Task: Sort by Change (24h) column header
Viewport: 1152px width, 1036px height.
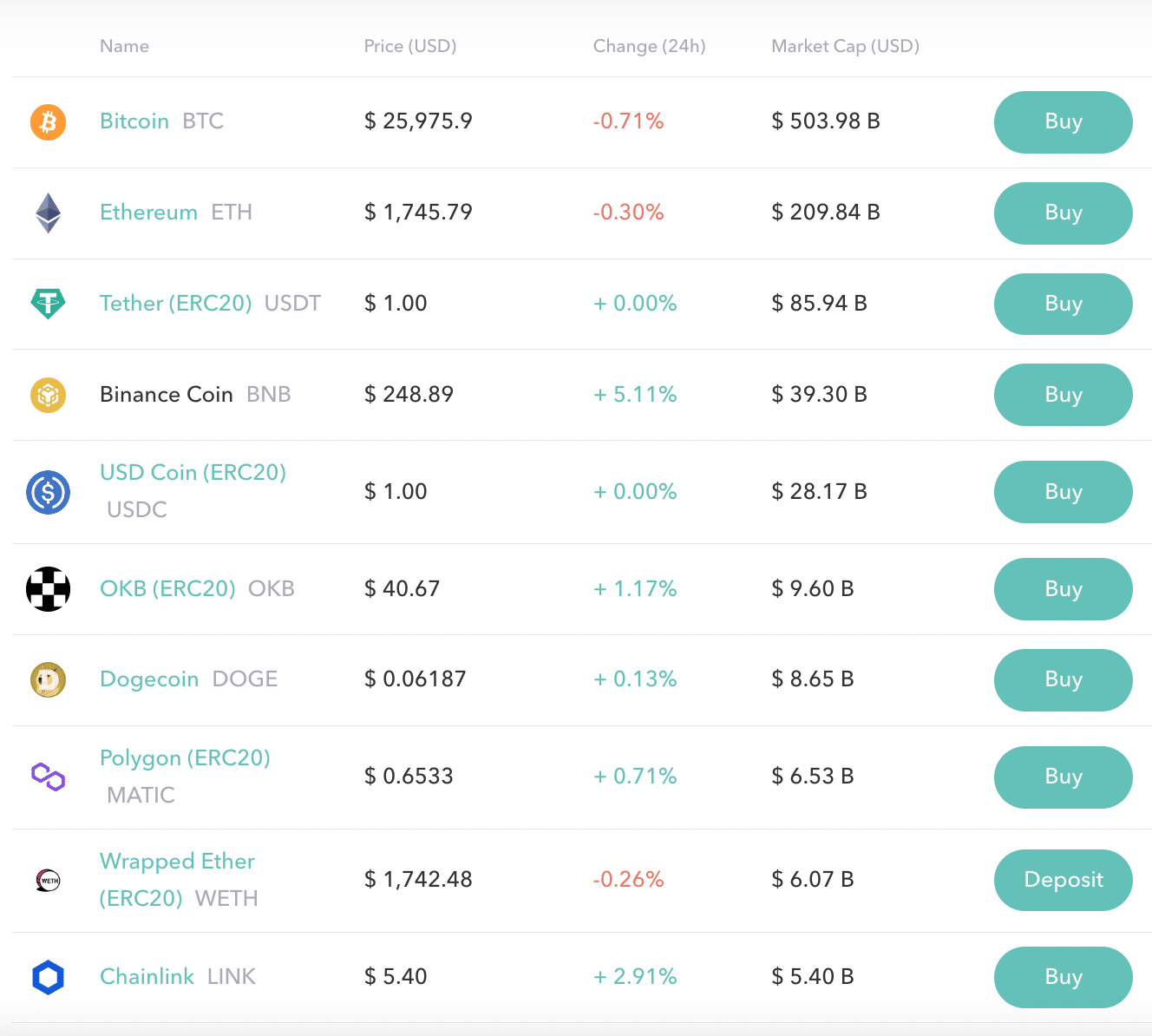Action: pyautogui.click(x=649, y=46)
